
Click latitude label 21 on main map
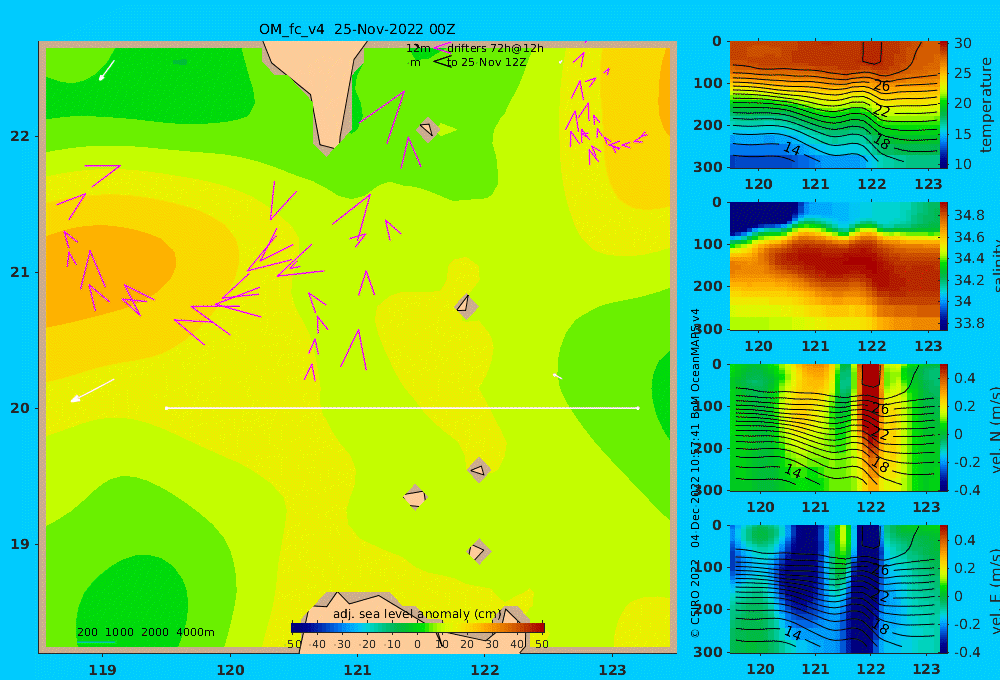click(20, 272)
